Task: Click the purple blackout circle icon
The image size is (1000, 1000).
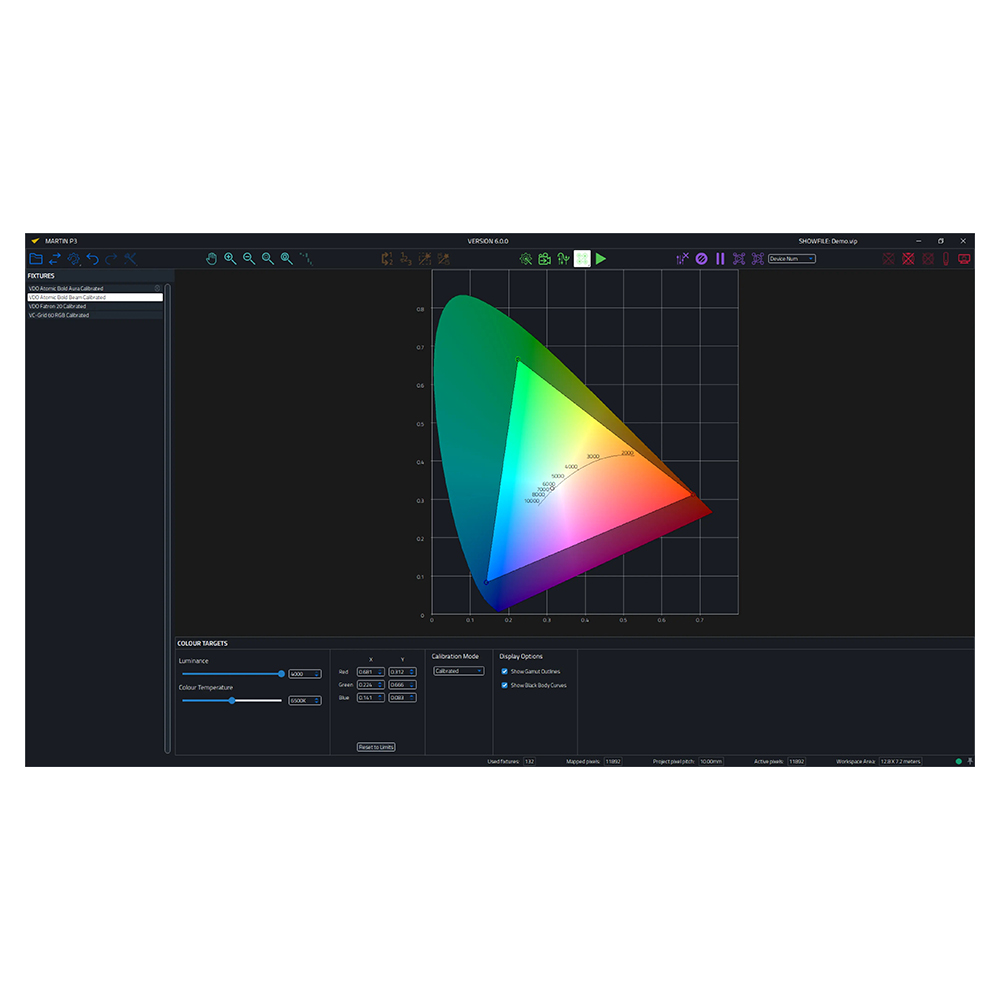Action: coord(702,259)
